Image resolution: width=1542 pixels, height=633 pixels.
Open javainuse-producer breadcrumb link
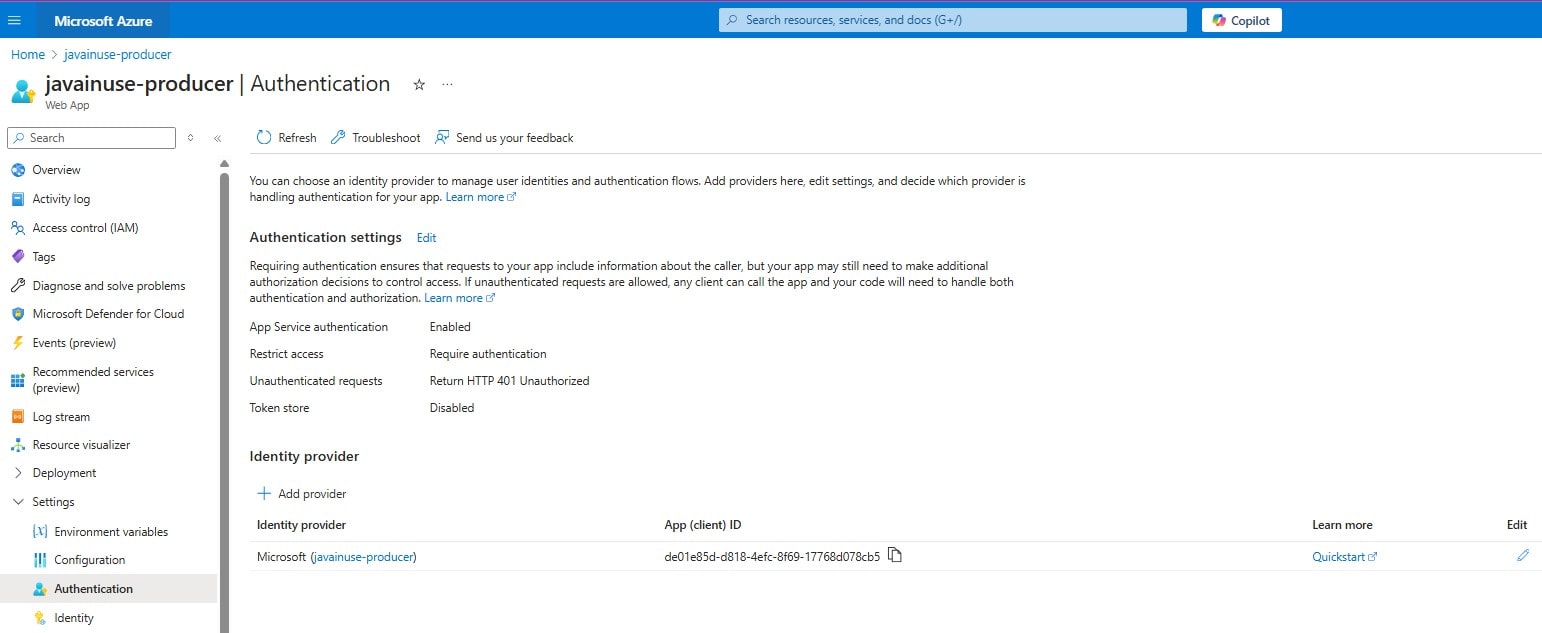pos(118,55)
